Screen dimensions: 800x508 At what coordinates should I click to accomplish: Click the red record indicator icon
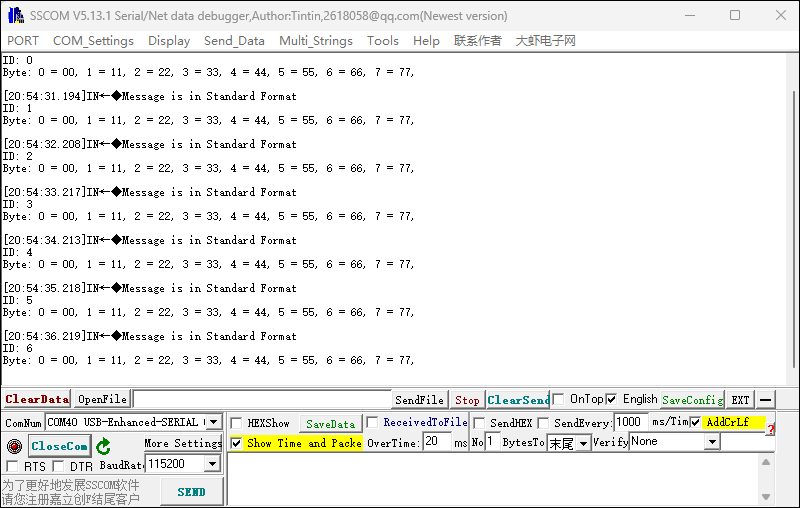(14, 446)
